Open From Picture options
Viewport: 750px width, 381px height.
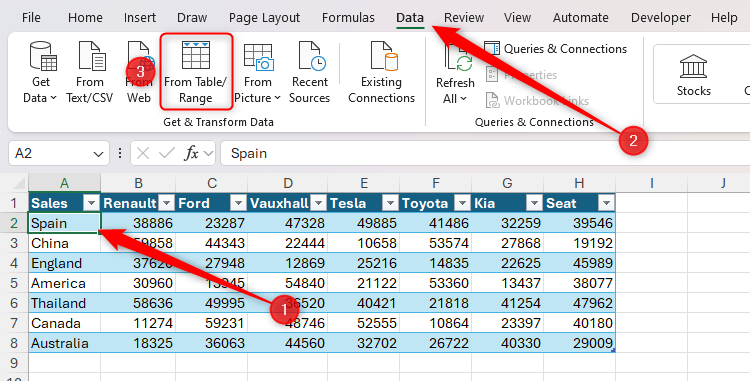point(257,73)
